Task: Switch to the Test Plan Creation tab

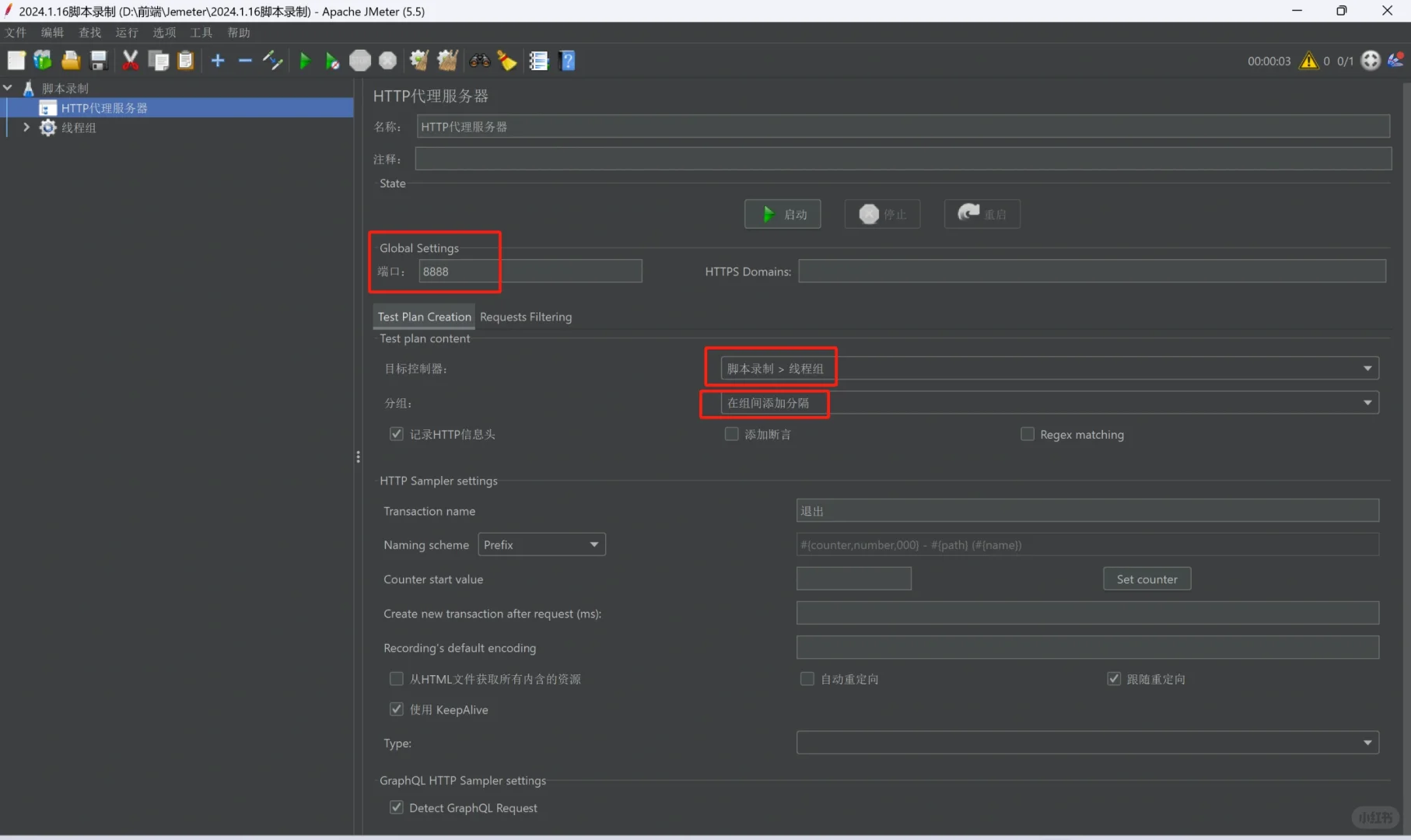Action: click(x=425, y=317)
